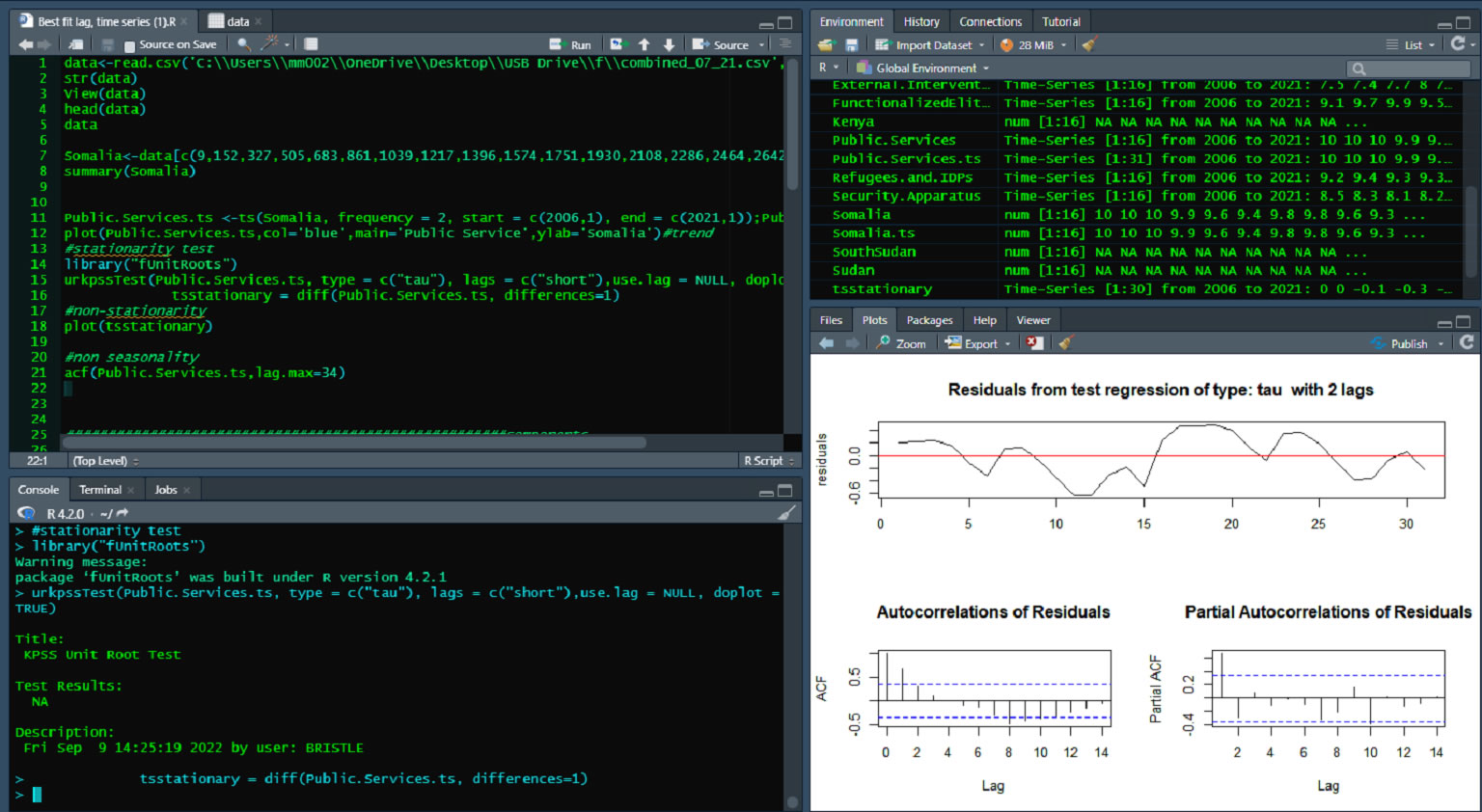This screenshot has height=812, width=1482.
Task: Clear all plots broom icon
Action: (1066, 343)
